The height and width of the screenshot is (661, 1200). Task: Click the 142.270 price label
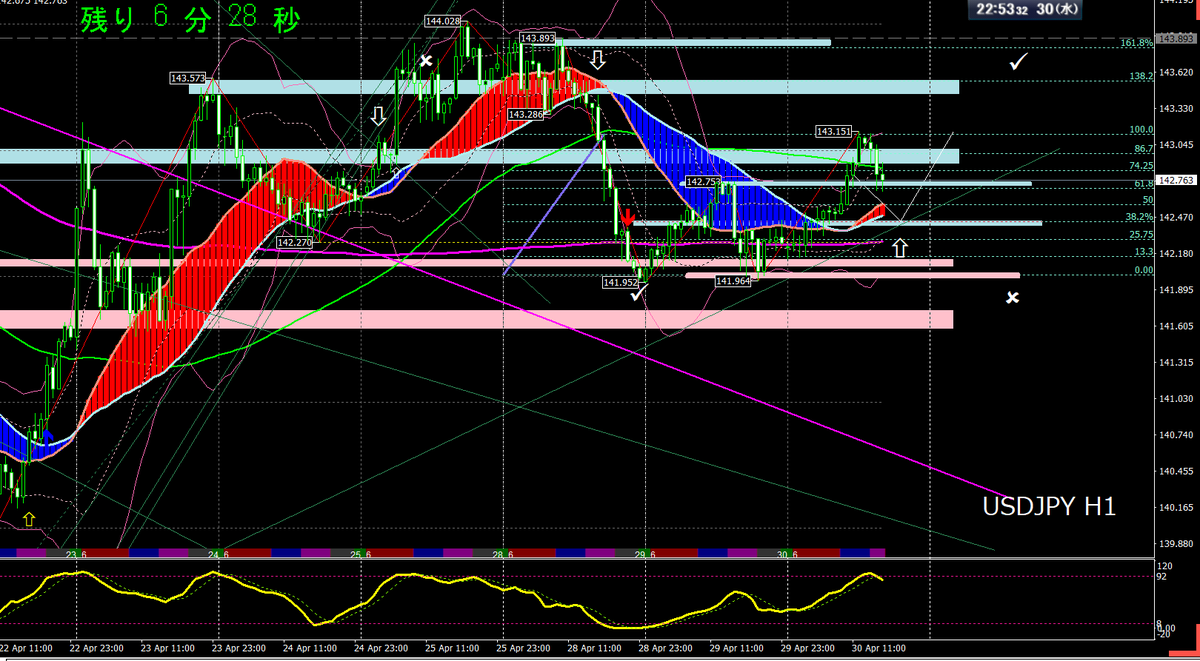pyautogui.click(x=295, y=242)
